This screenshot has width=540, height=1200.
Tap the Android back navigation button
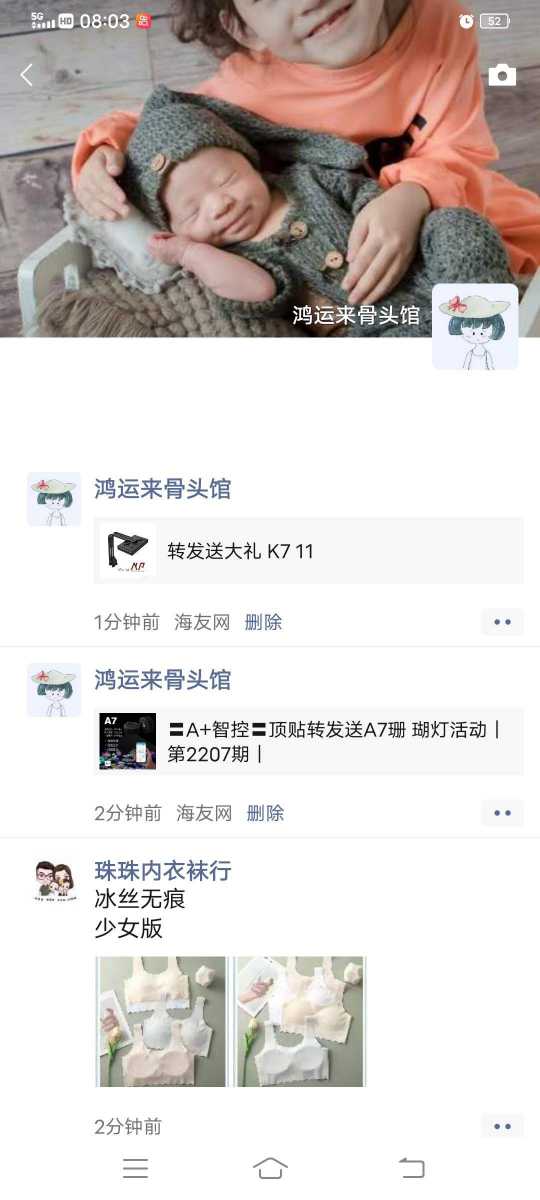(x=411, y=1168)
